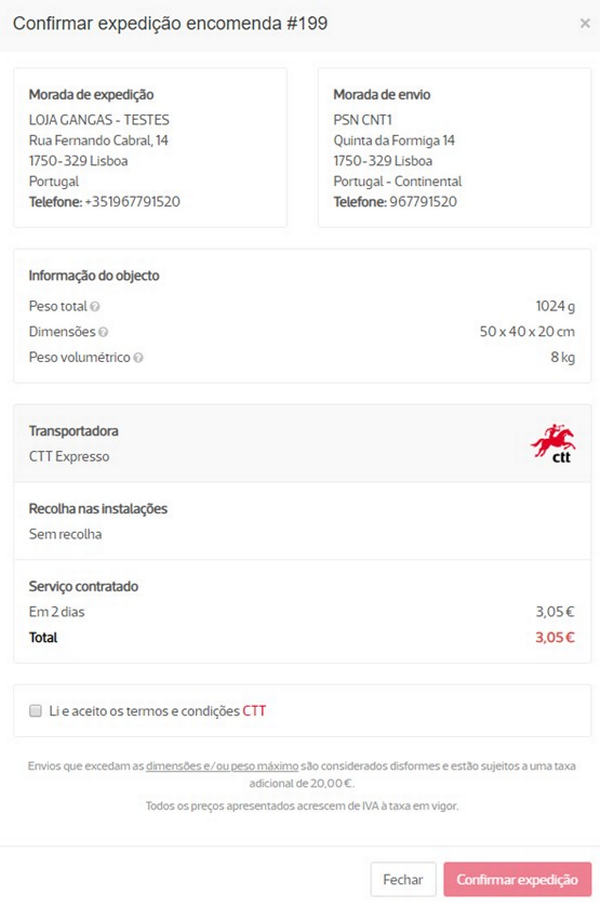Click the Em 2 dias service line
The height and width of the screenshot is (907, 600).
click(x=54, y=612)
